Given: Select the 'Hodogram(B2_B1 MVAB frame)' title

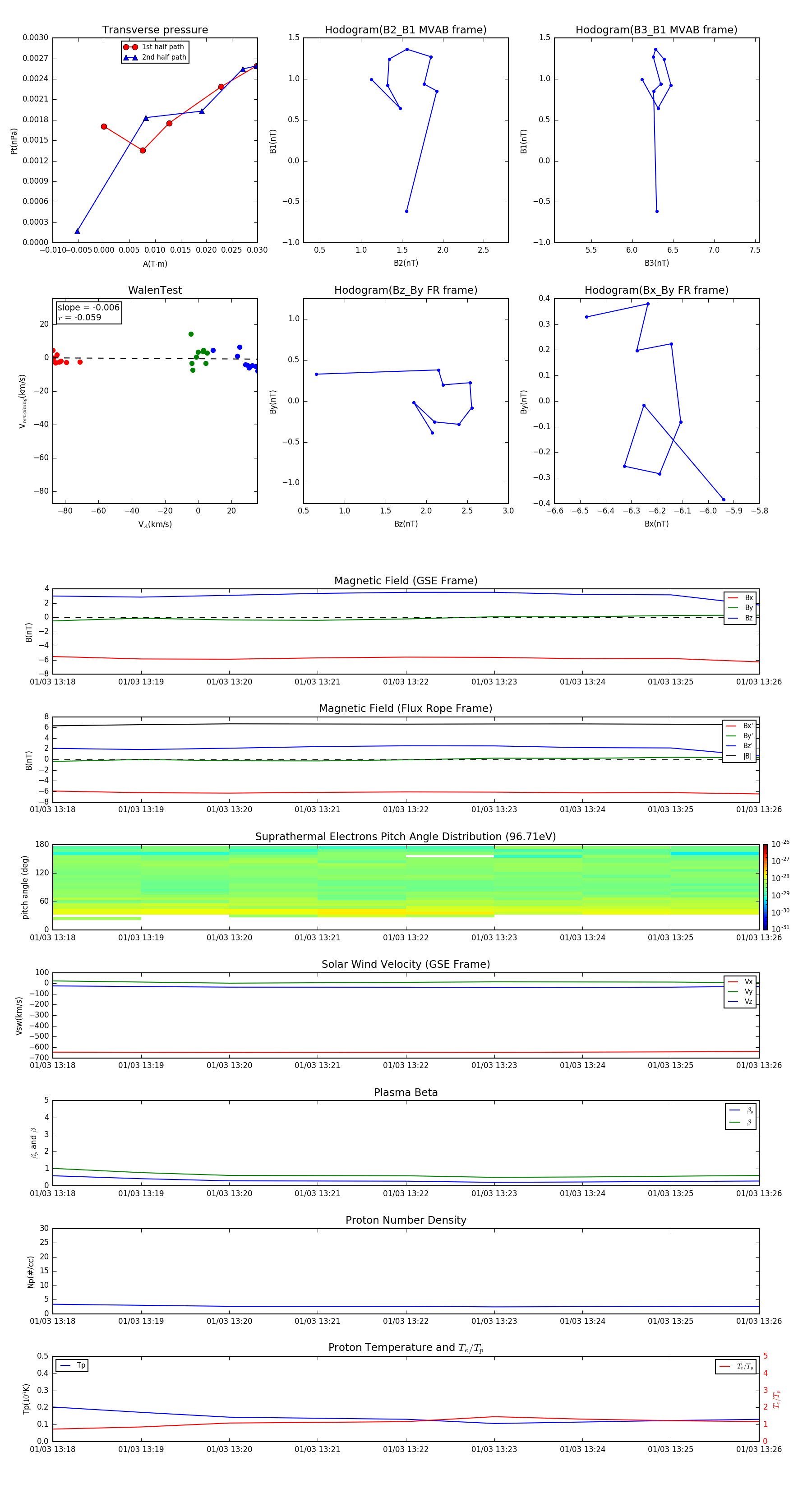Looking at the screenshot, I should click(x=406, y=30).
